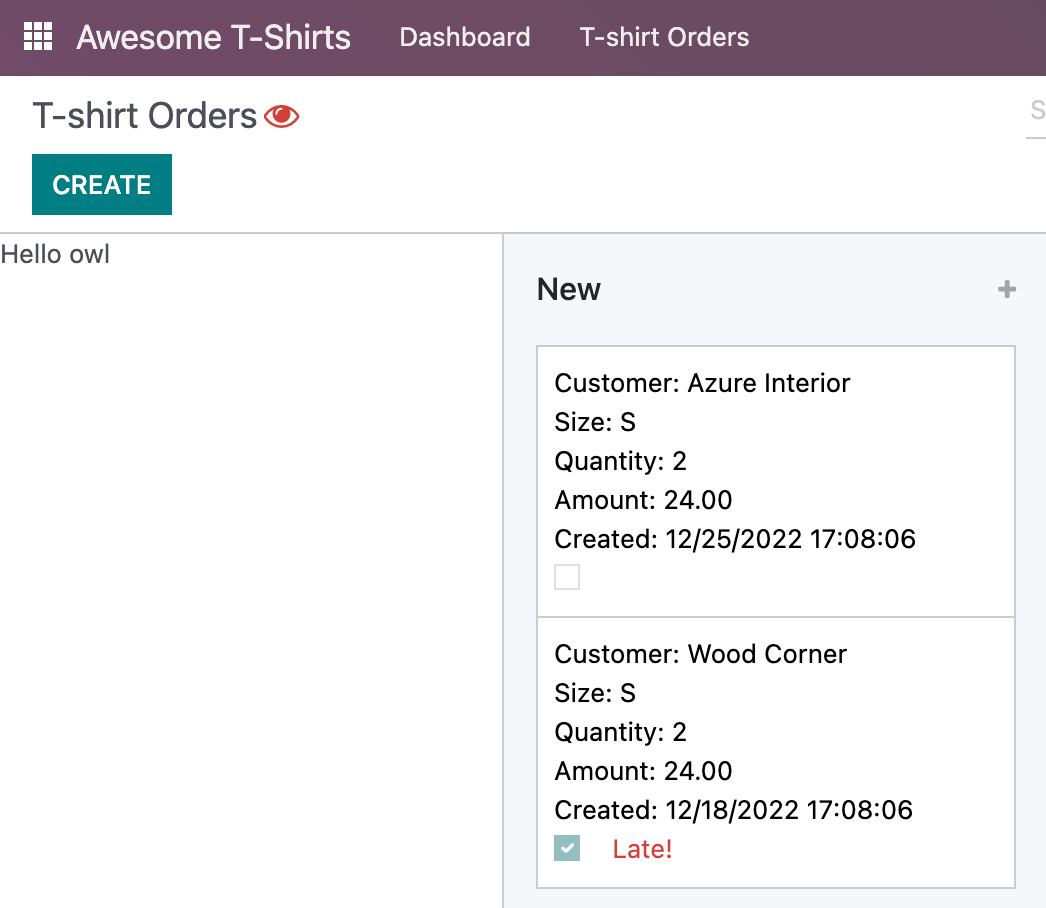
Task: Click the red eye icon beside T-shirt Orders
Action: coord(282,117)
